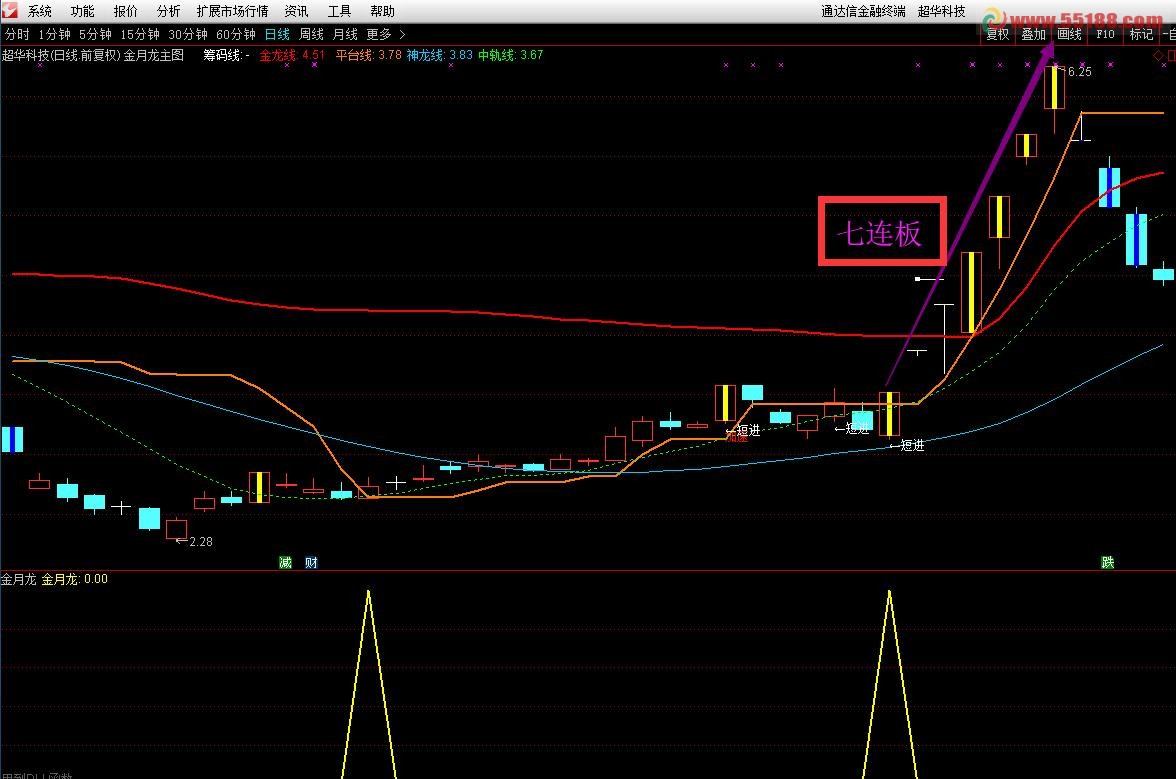
Task: Switch to 日线 daily chart period
Action: tap(277, 34)
